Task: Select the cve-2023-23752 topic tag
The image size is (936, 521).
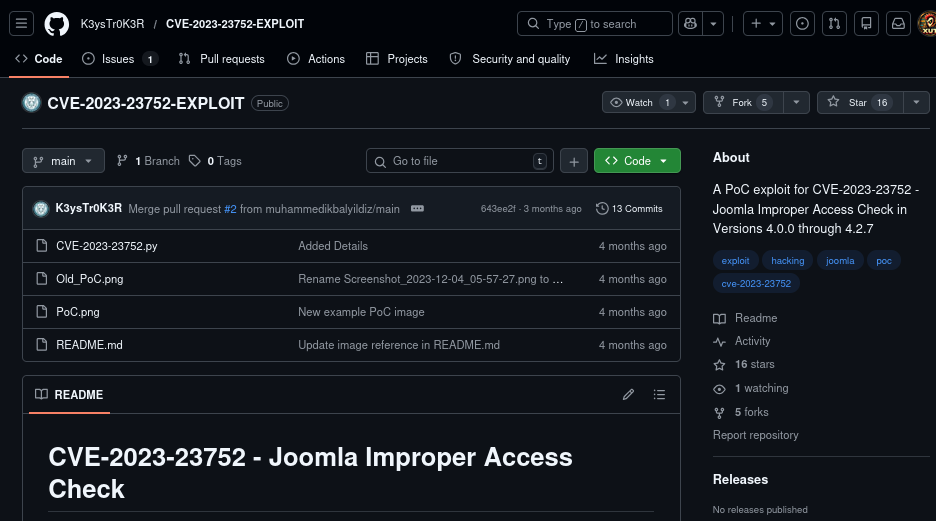Action: tap(756, 283)
